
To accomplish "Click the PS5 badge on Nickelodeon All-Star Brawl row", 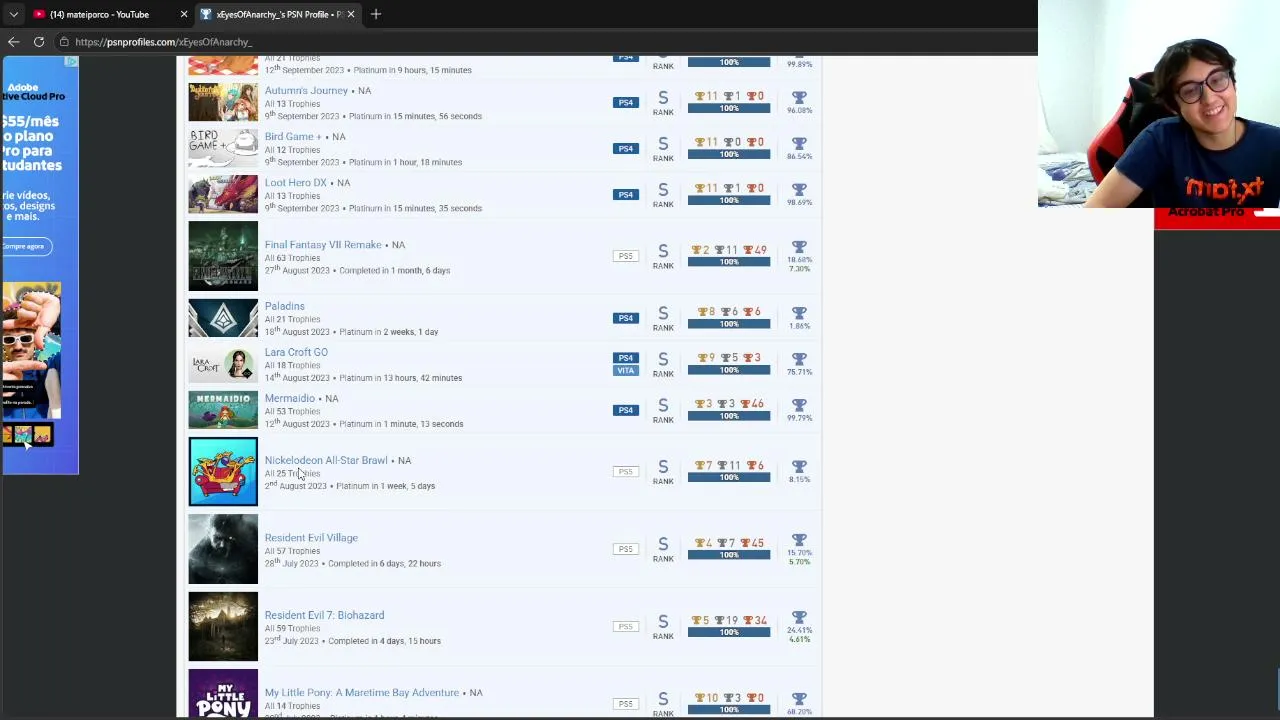I will pyautogui.click(x=625, y=472).
